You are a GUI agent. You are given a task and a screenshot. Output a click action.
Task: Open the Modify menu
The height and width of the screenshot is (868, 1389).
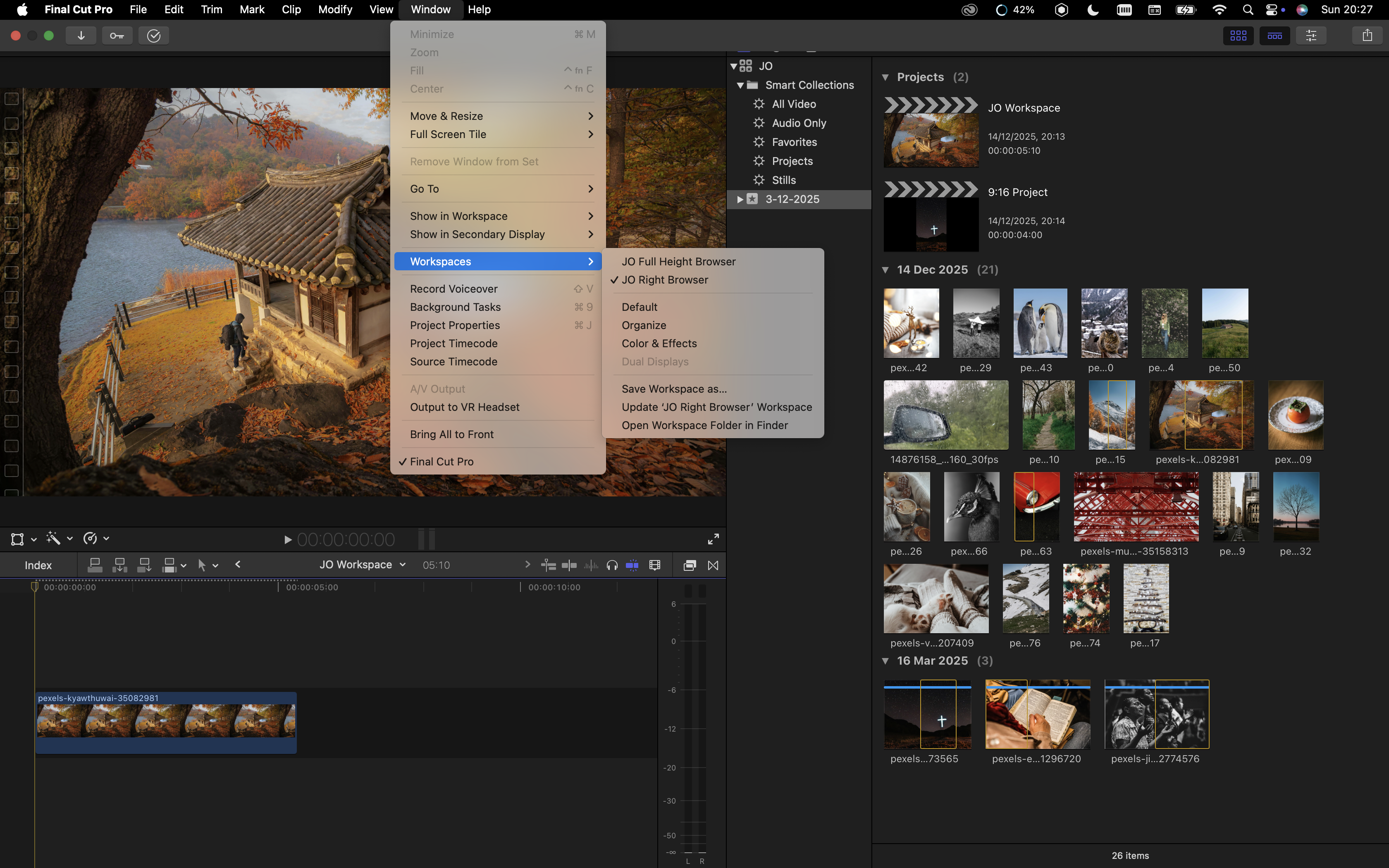click(334, 10)
